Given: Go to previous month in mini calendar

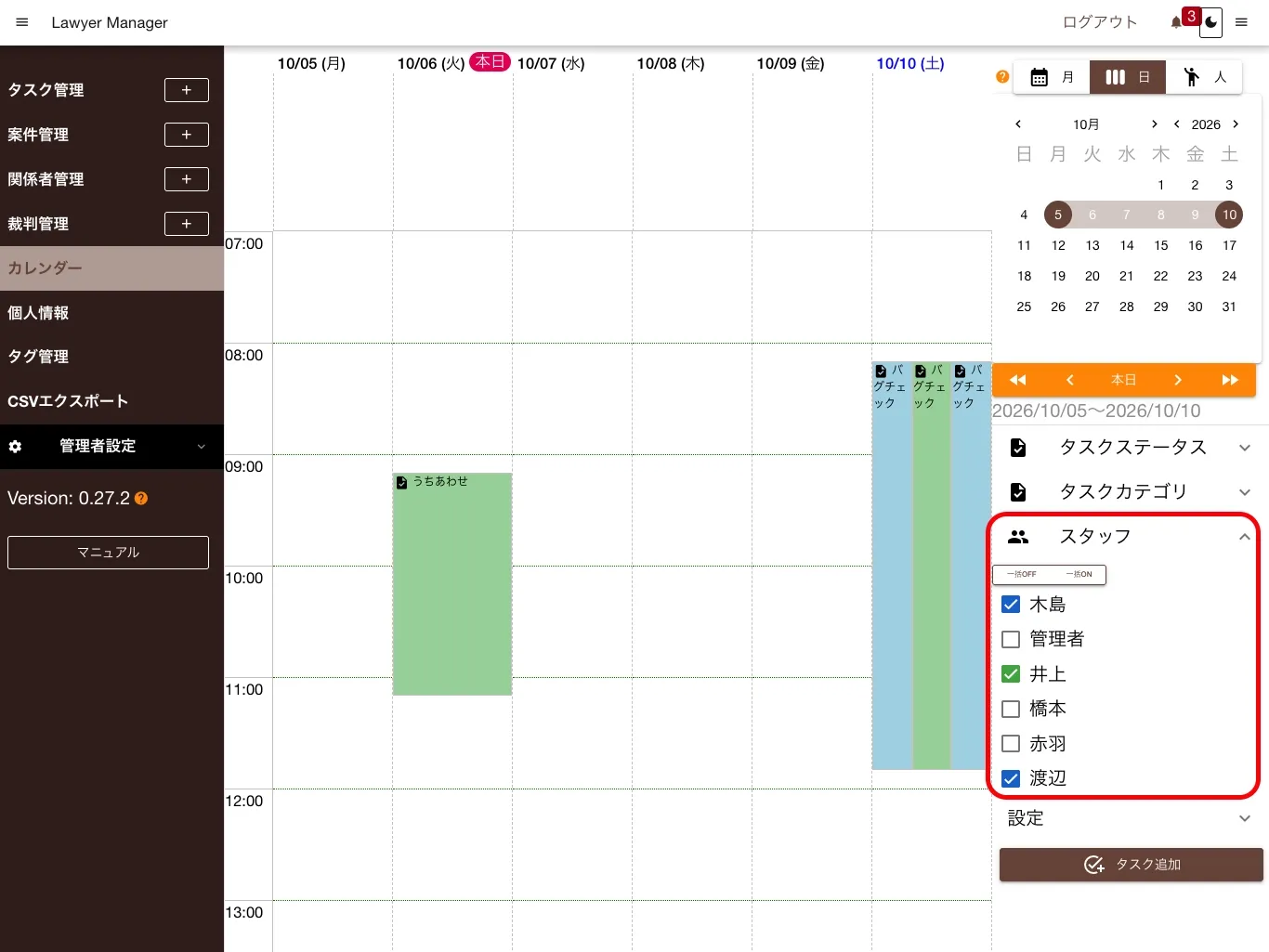Looking at the screenshot, I should [1018, 124].
